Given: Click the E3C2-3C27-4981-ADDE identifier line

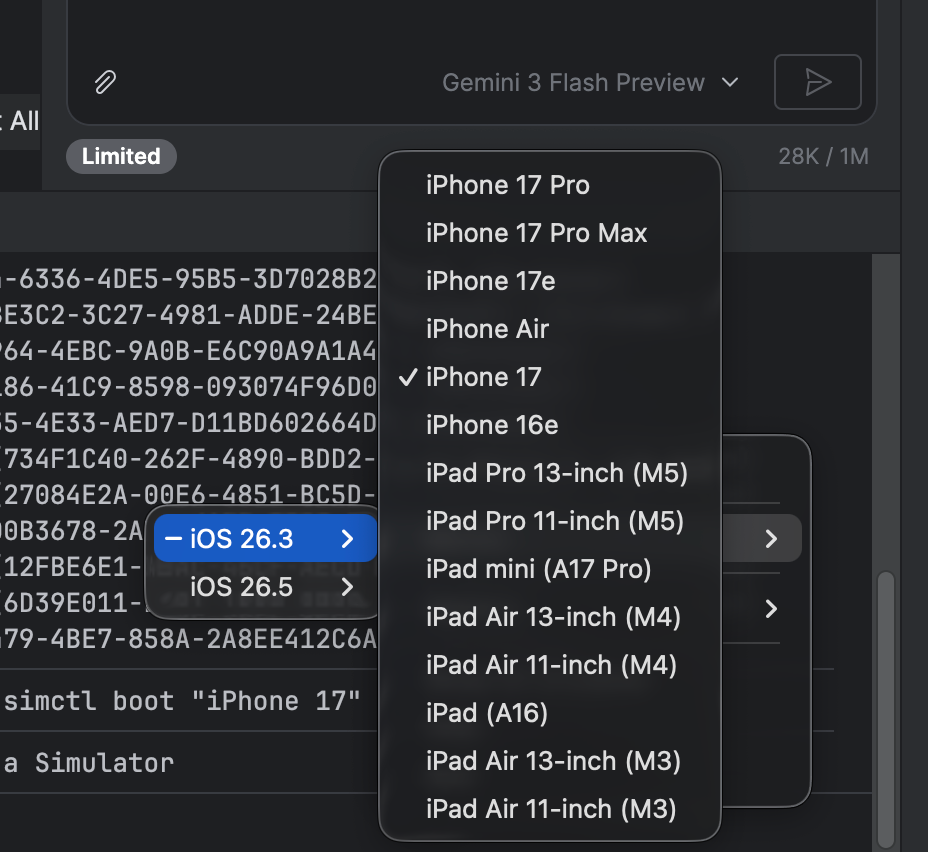Looking at the screenshot, I should [189, 315].
